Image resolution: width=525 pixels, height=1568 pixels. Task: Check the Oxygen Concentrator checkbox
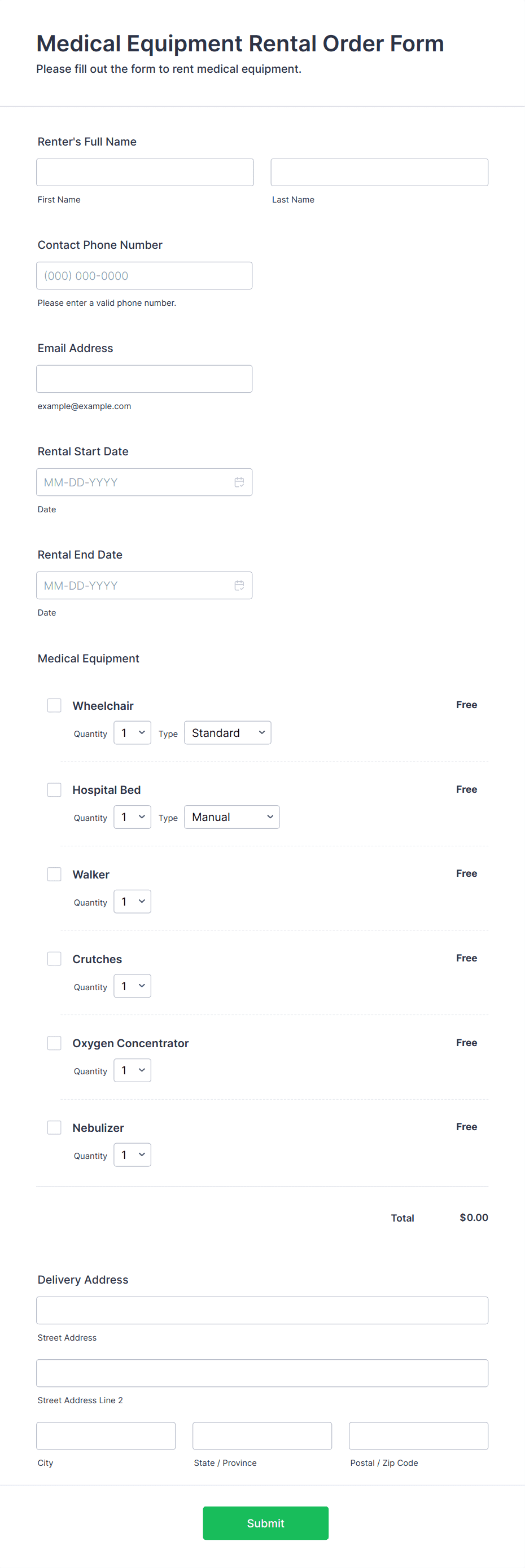(x=54, y=1043)
